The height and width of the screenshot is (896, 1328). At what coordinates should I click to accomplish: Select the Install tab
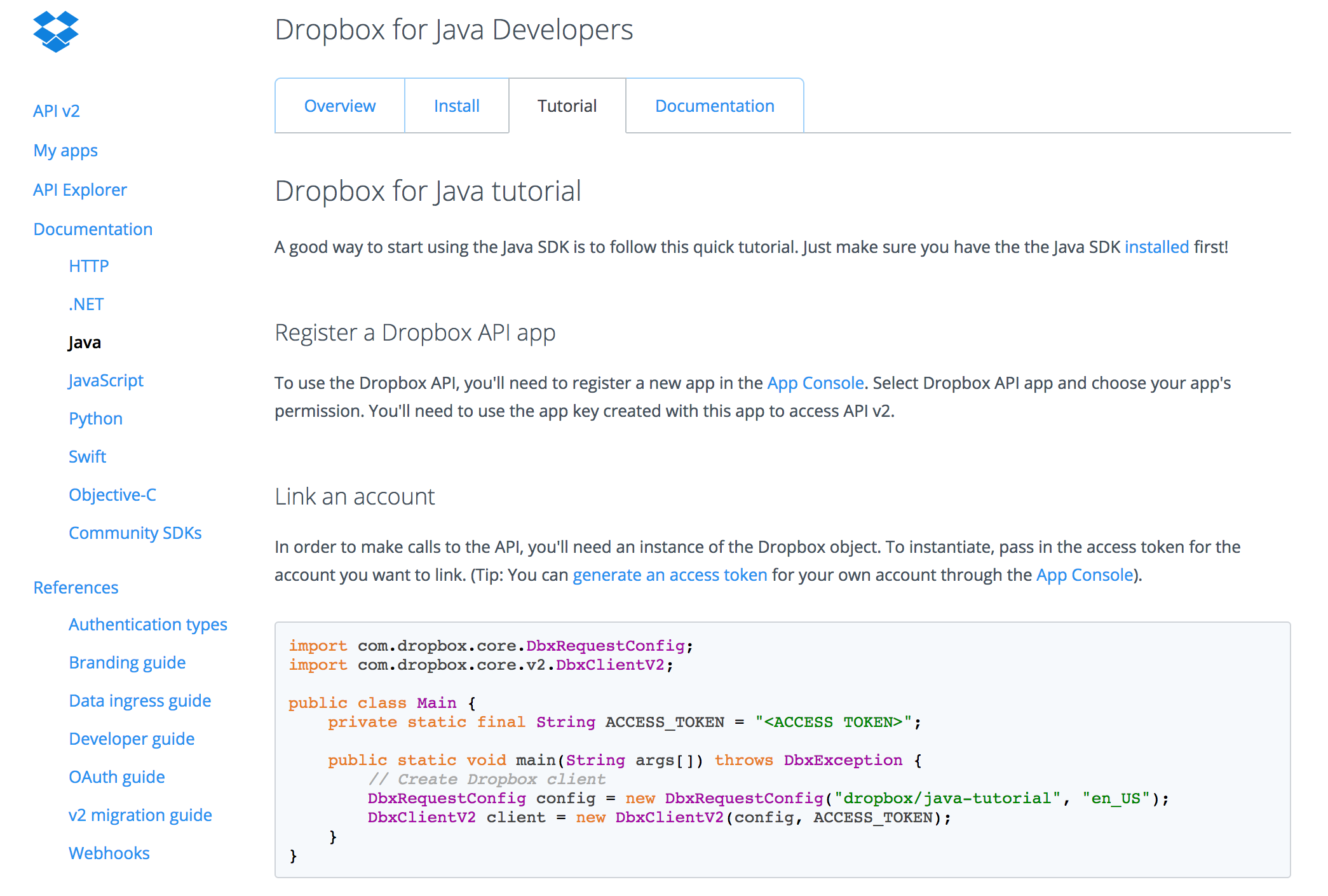pyautogui.click(x=457, y=105)
